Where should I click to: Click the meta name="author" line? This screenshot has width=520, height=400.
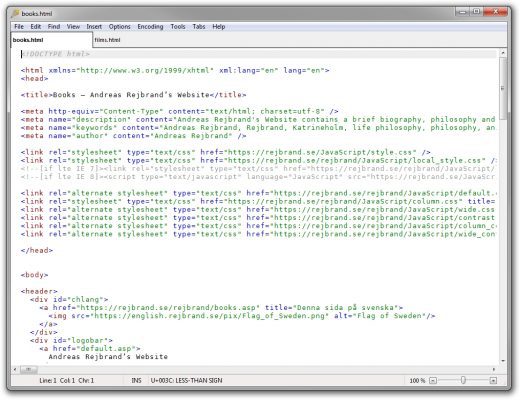133,136
